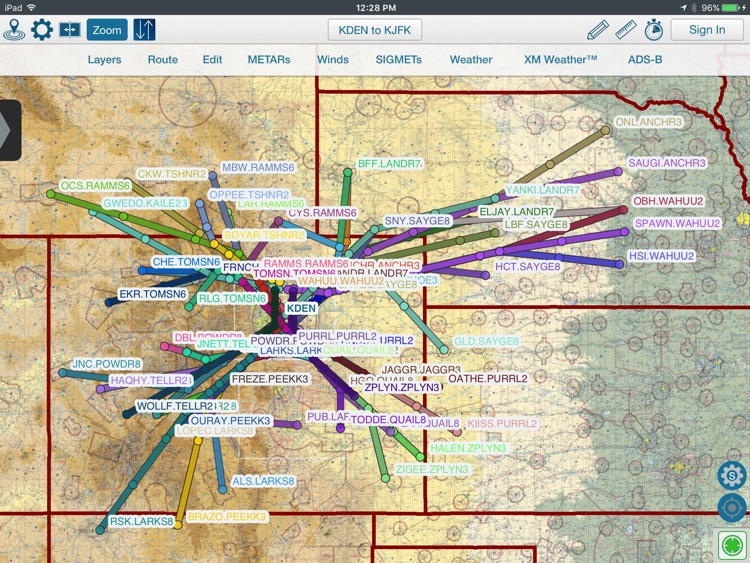The height and width of the screenshot is (563, 750).
Task: Select the ALS.LARKS8 label
Action: 263,481
